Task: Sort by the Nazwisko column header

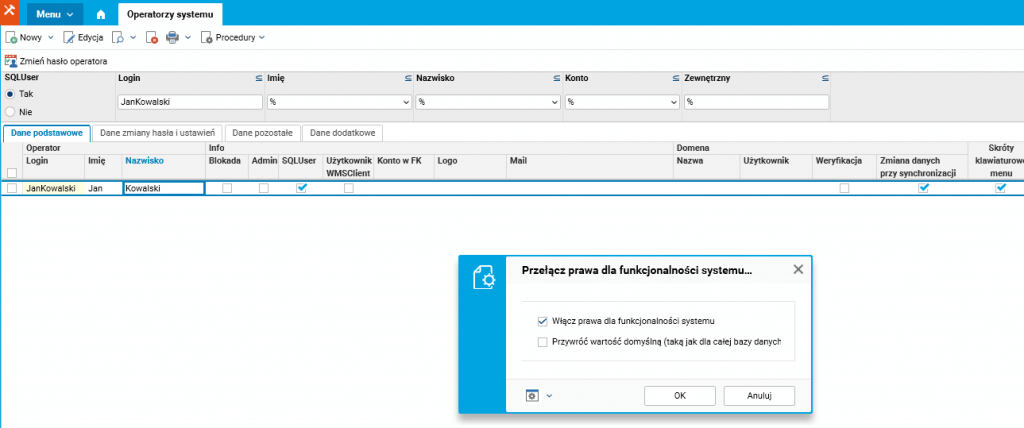Action: (144, 160)
